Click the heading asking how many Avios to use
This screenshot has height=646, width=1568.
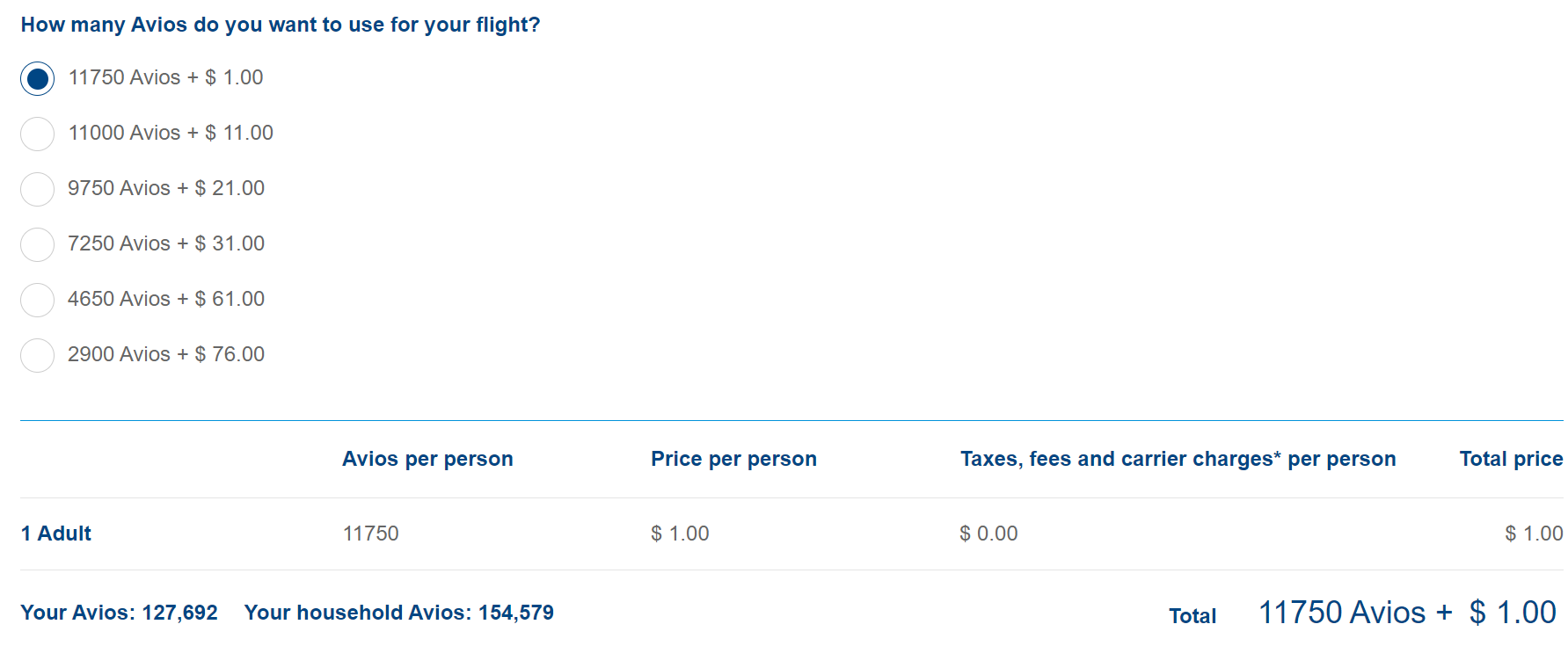[x=280, y=25]
